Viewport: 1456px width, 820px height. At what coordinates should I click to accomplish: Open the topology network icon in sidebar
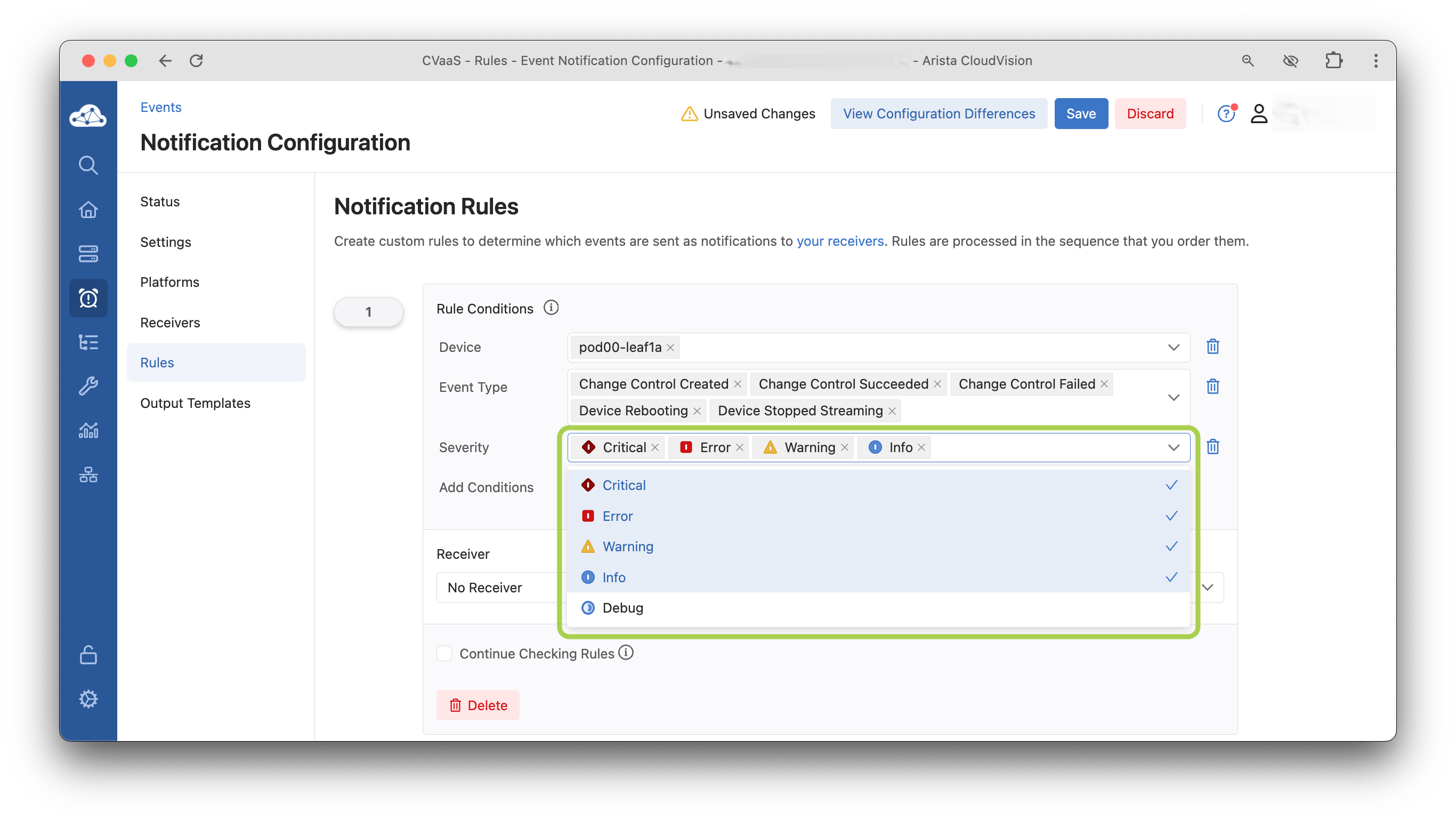coord(88,475)
